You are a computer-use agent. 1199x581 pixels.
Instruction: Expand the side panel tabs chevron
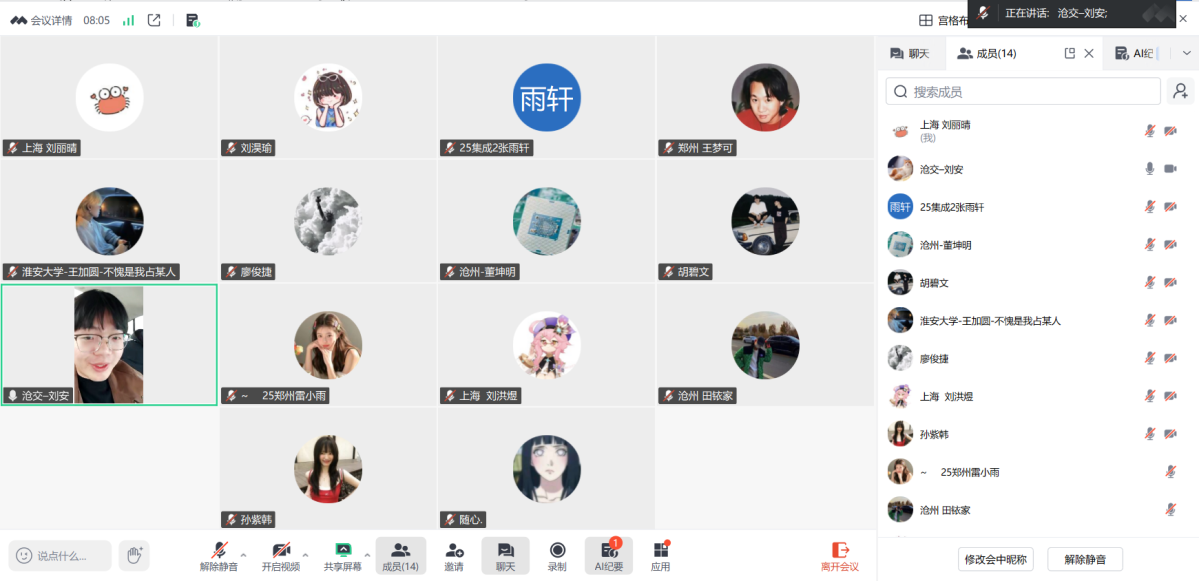[1187, 53]
